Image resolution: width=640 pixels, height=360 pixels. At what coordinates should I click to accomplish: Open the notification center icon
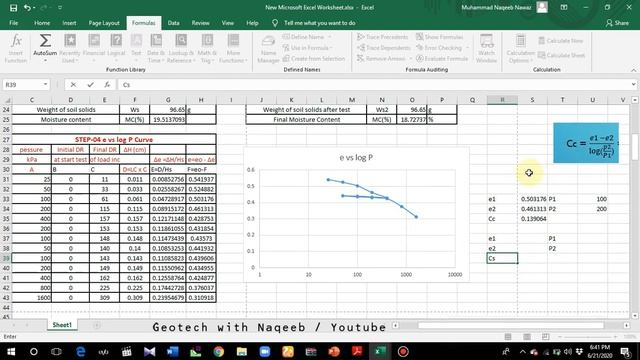[626, 351]
